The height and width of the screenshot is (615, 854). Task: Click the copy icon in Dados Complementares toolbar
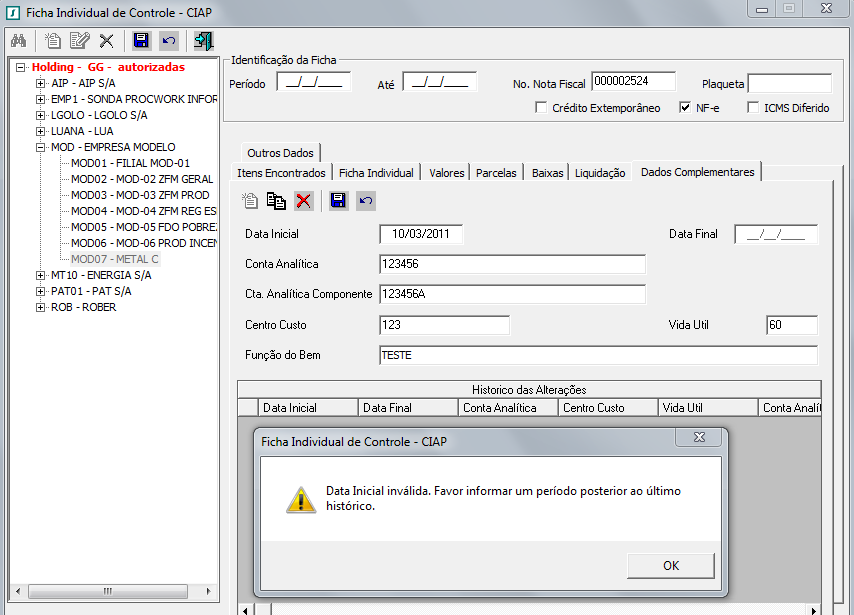coord(277,201)
